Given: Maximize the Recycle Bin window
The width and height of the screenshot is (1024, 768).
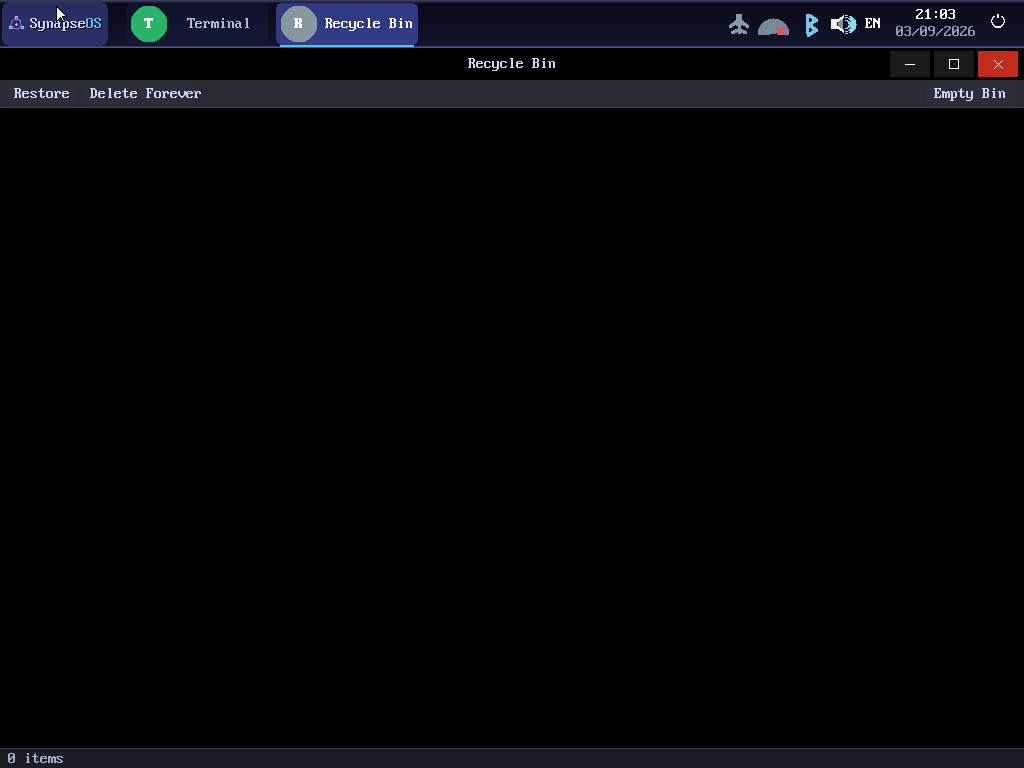Looking at the screenshot, I should pos(953,64).
